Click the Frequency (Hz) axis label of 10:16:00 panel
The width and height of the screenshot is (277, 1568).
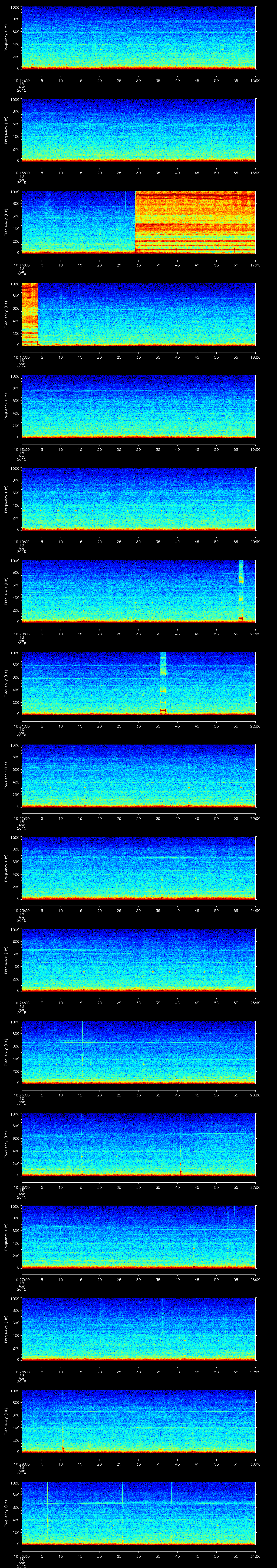click(x=6, y=222)
